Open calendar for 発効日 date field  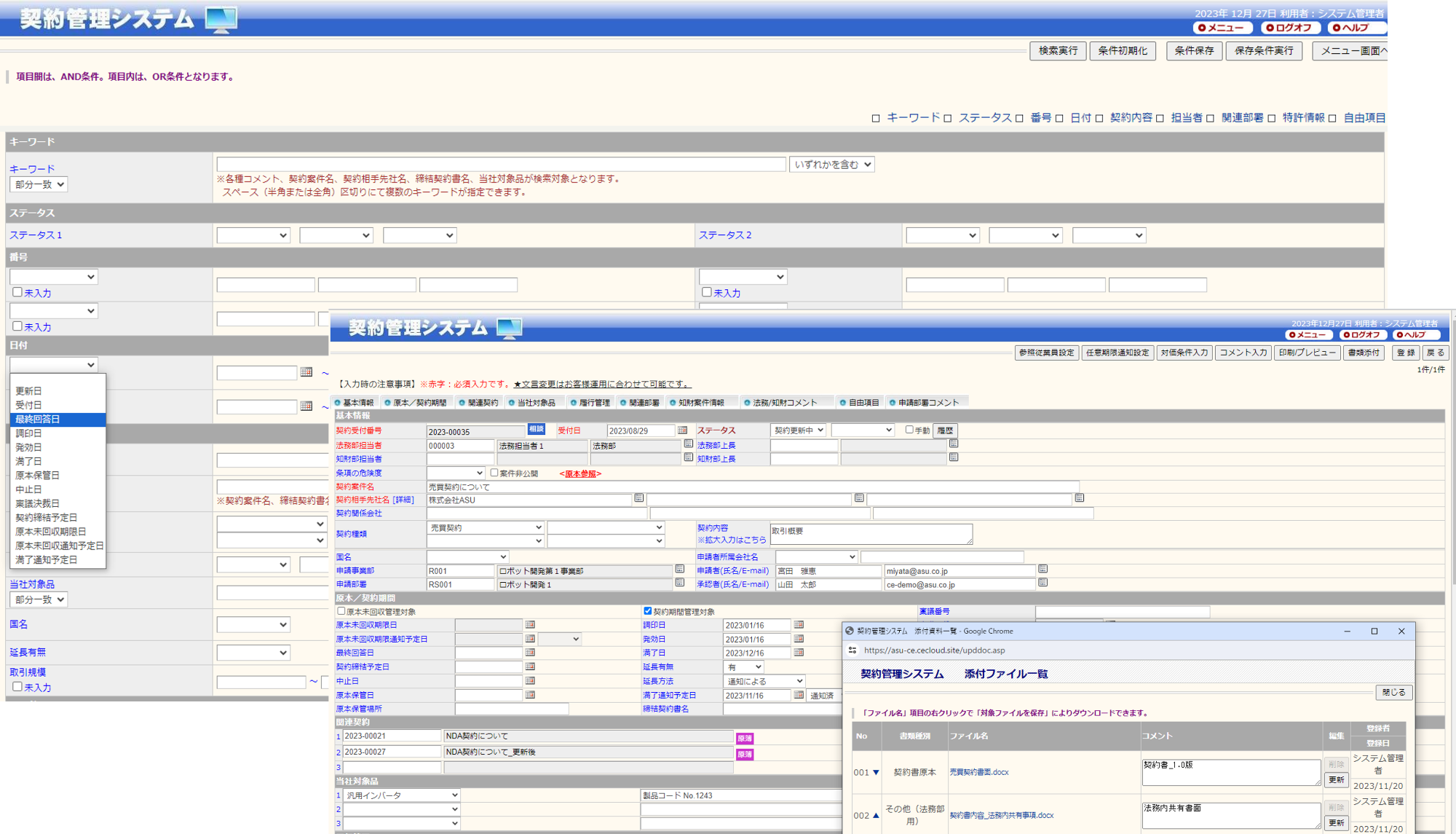point(799,639)
